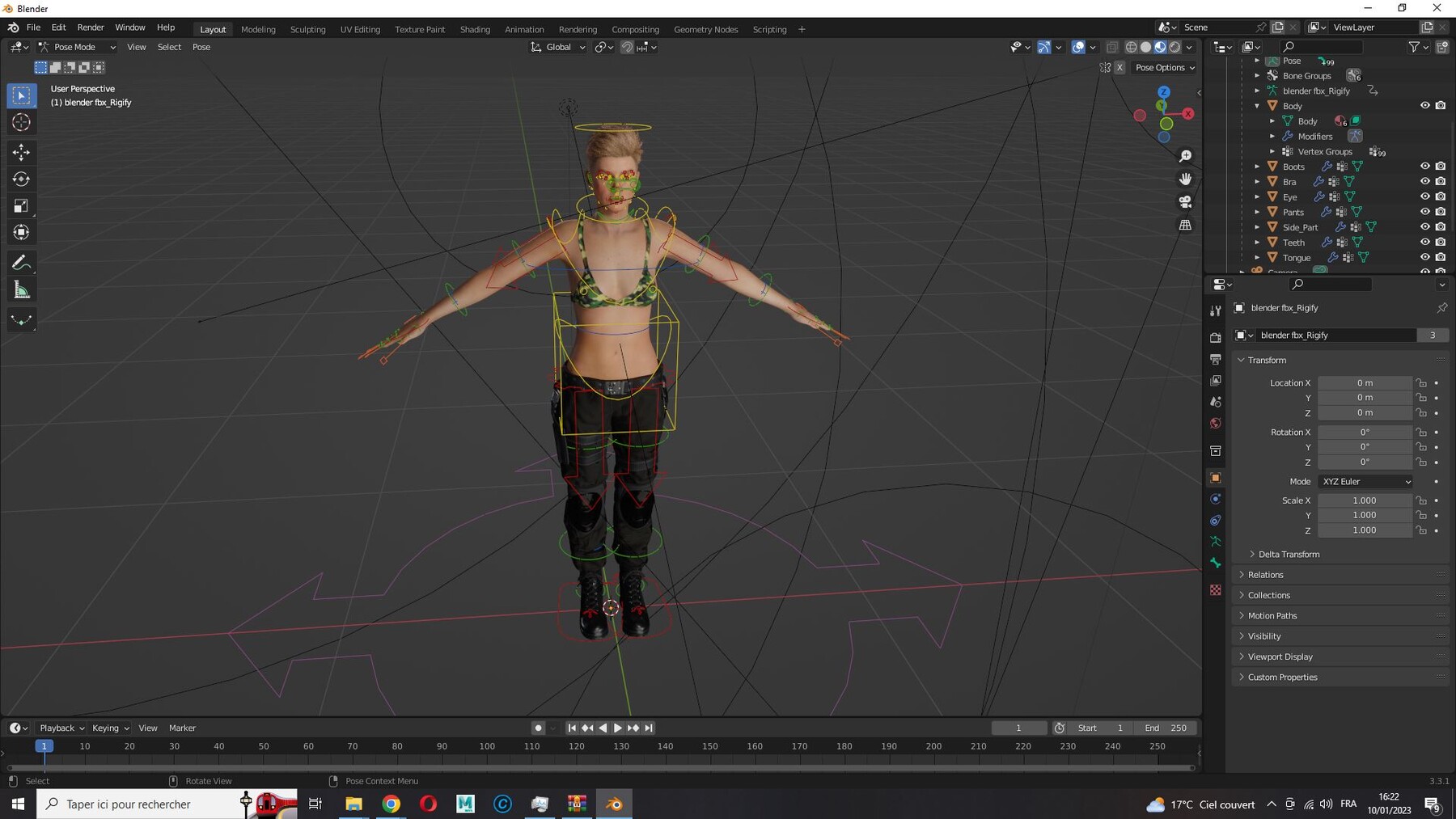
Task: Open the World properties tab
Action: pyautogui.click(x=1215, y=423)
